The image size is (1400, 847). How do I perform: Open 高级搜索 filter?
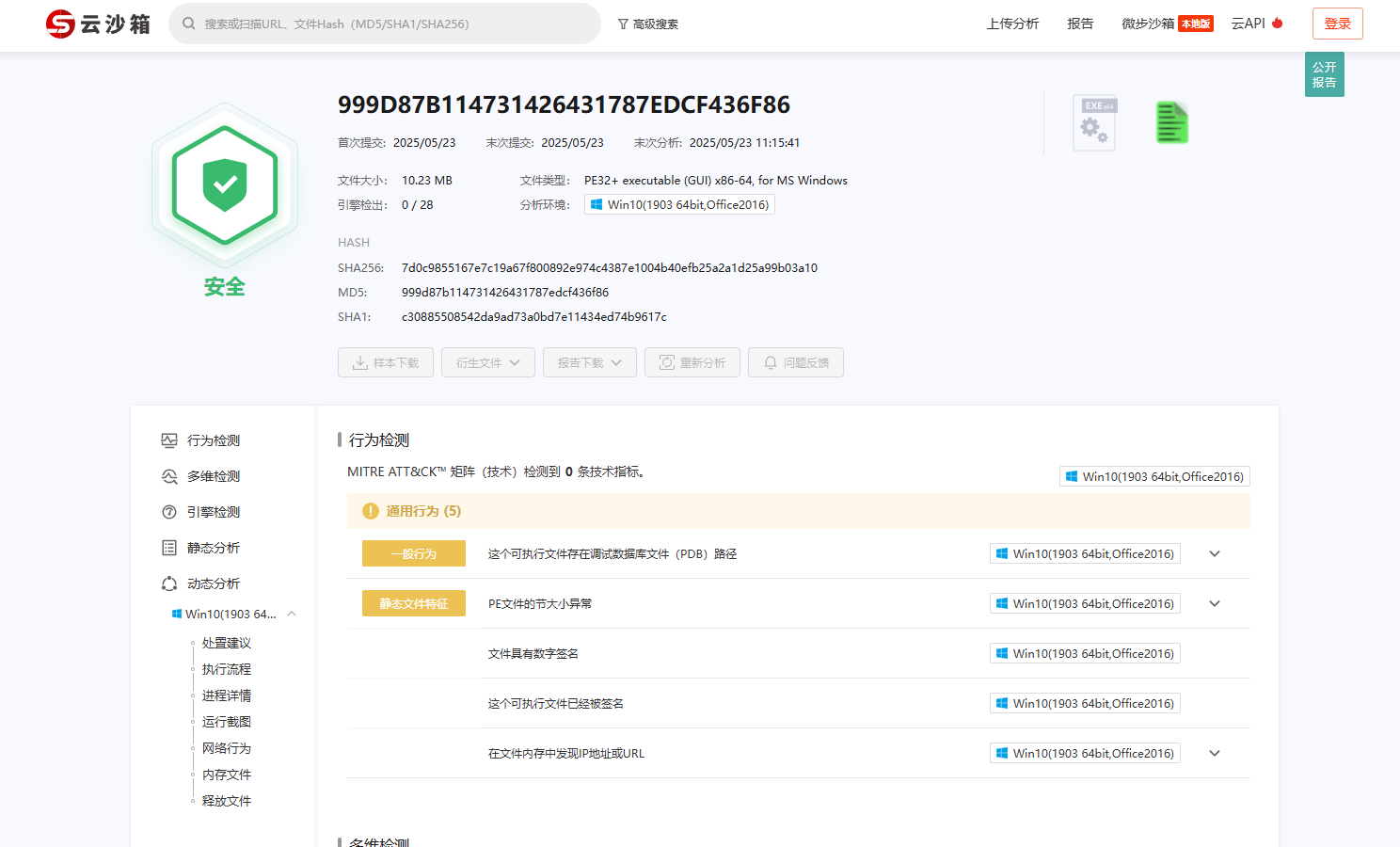(648, 24)
